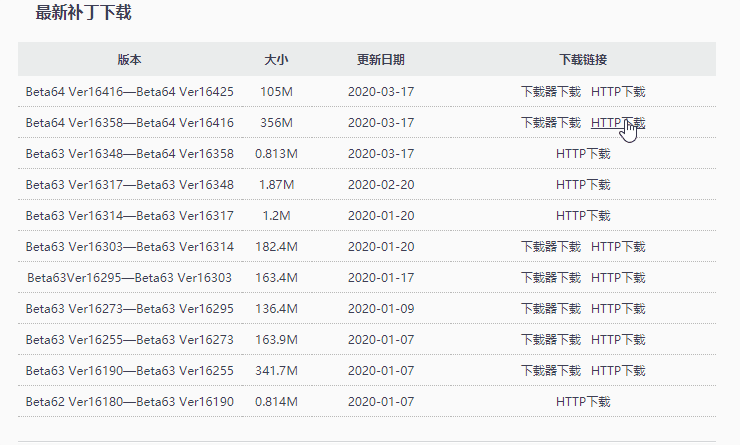Click 下载器下载 for the 136.4M patch
This screenshot has height=445, width=740.
tap(550, 309)
